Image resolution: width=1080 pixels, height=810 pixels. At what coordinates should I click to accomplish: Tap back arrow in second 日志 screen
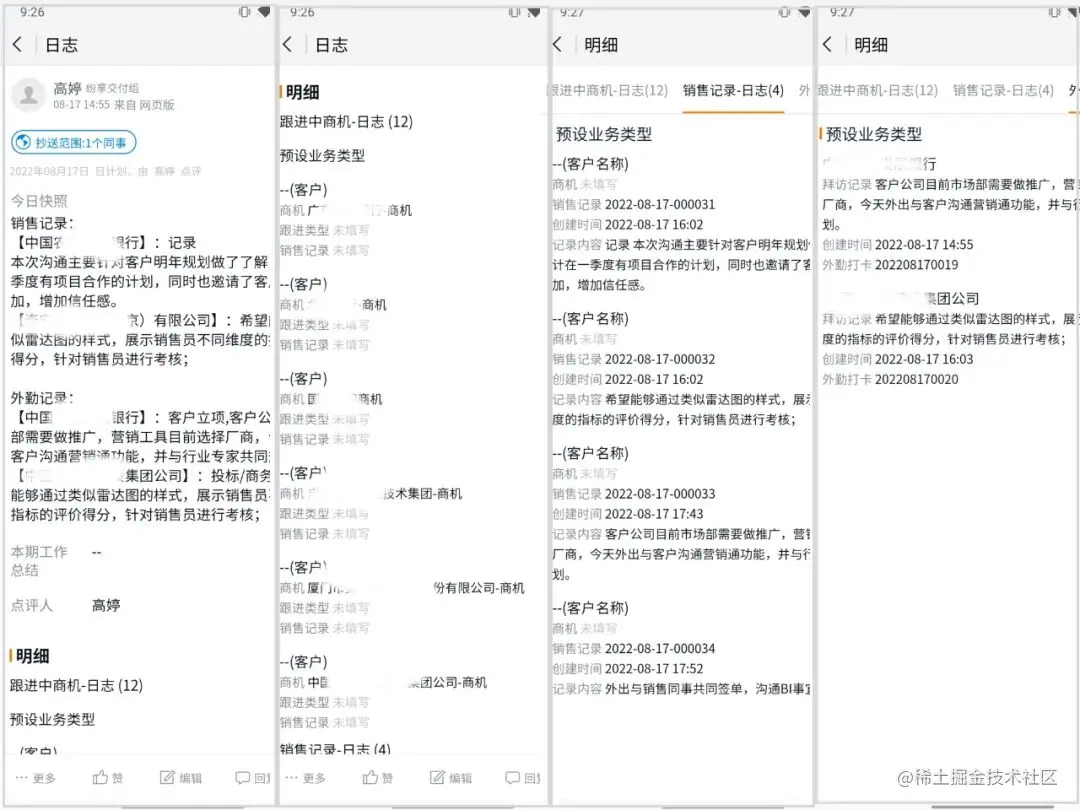point(287,45)
